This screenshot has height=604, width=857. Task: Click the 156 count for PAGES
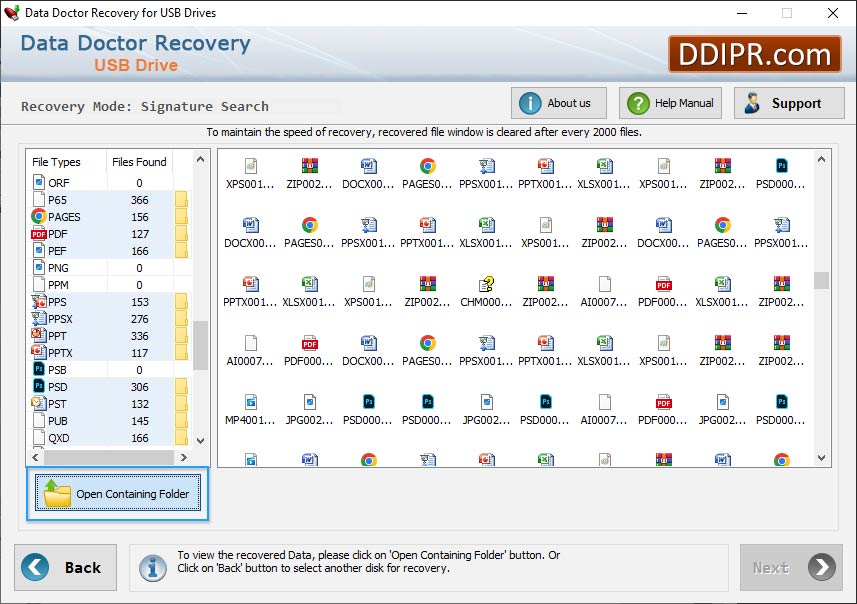(x=139, y=217)
